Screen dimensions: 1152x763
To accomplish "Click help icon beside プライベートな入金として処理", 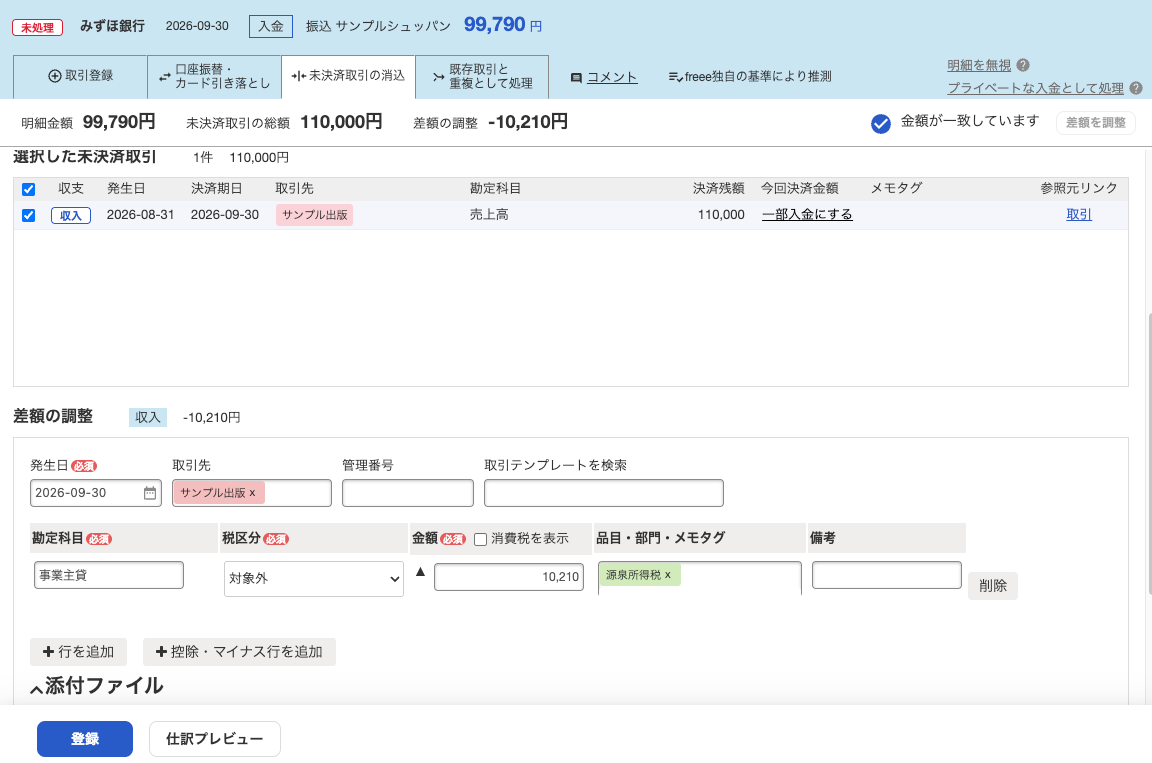I will (1136, 88).
